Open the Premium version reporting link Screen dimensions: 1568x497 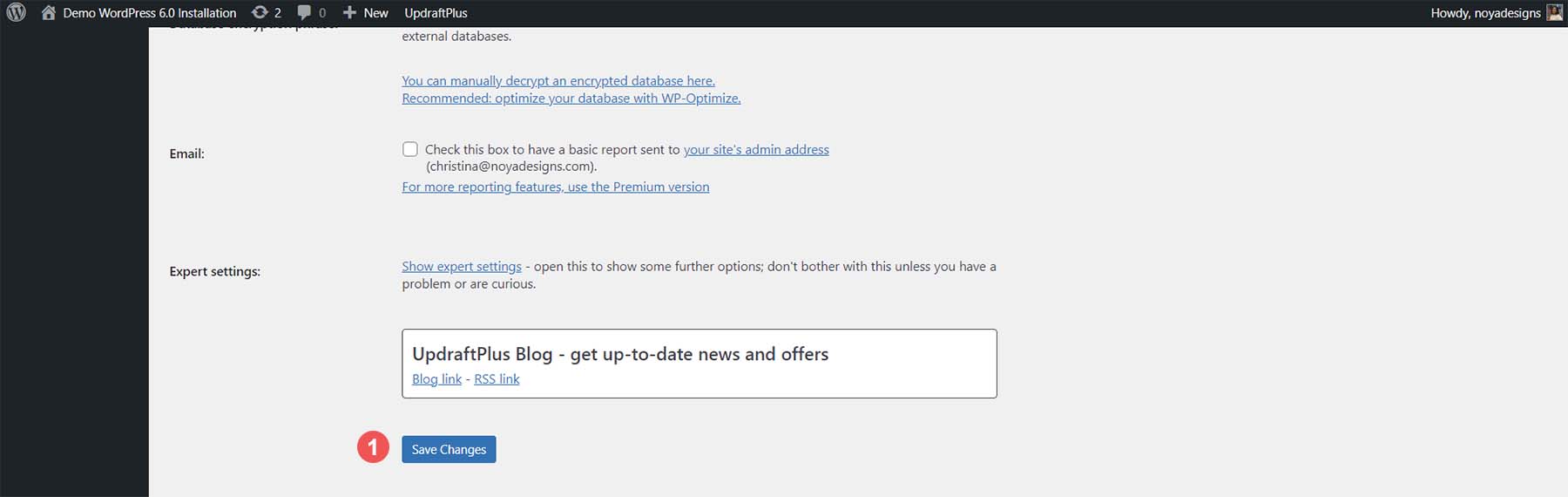pyautogui.click(x=556, y=187)
